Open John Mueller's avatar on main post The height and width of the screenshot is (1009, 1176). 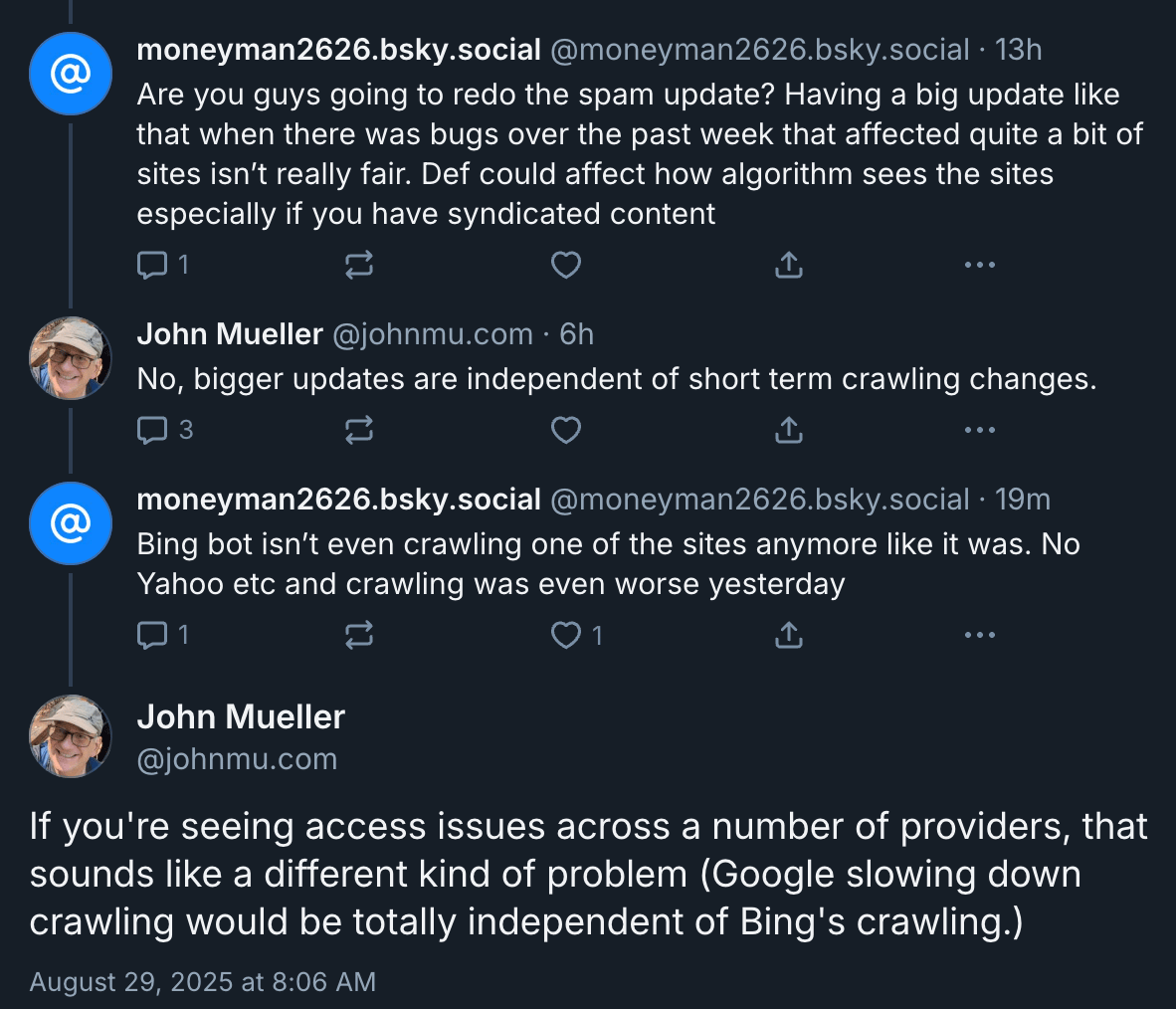coord(70,736)
